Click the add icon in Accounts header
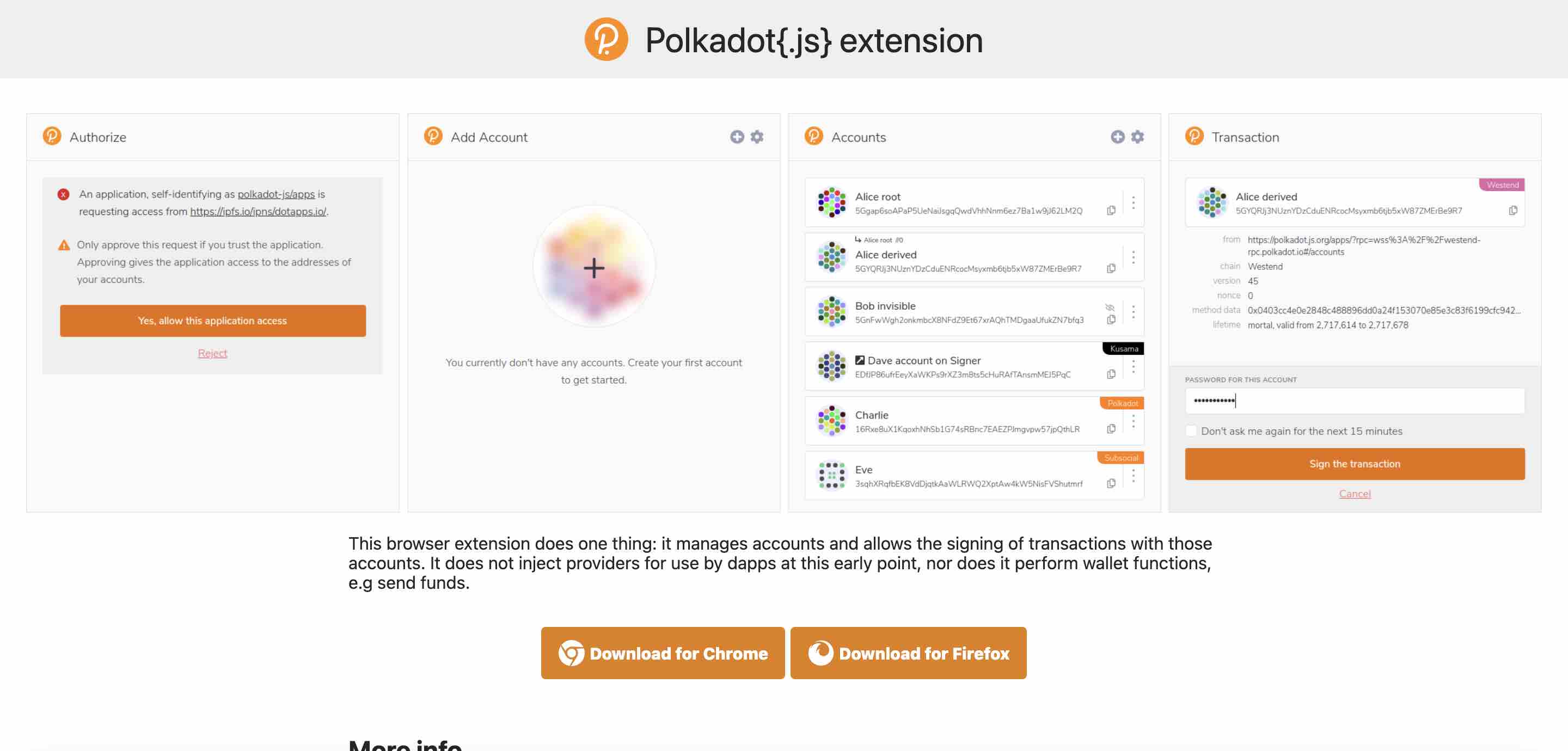 pos(1117,137)
